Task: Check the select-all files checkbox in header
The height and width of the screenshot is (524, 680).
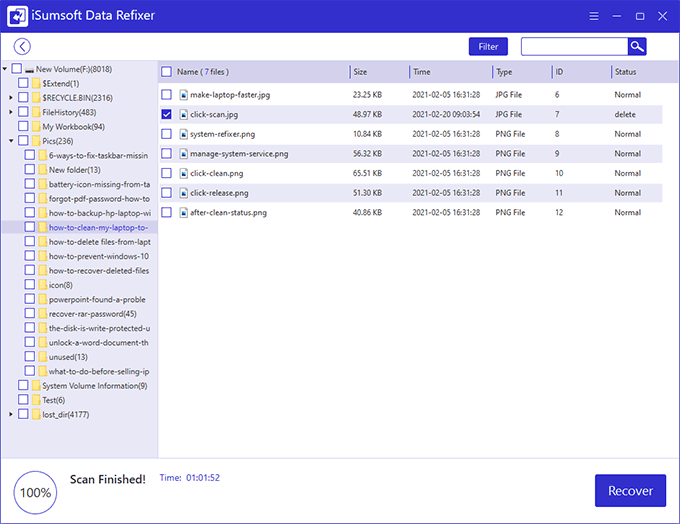Action: tap(167, 72)
